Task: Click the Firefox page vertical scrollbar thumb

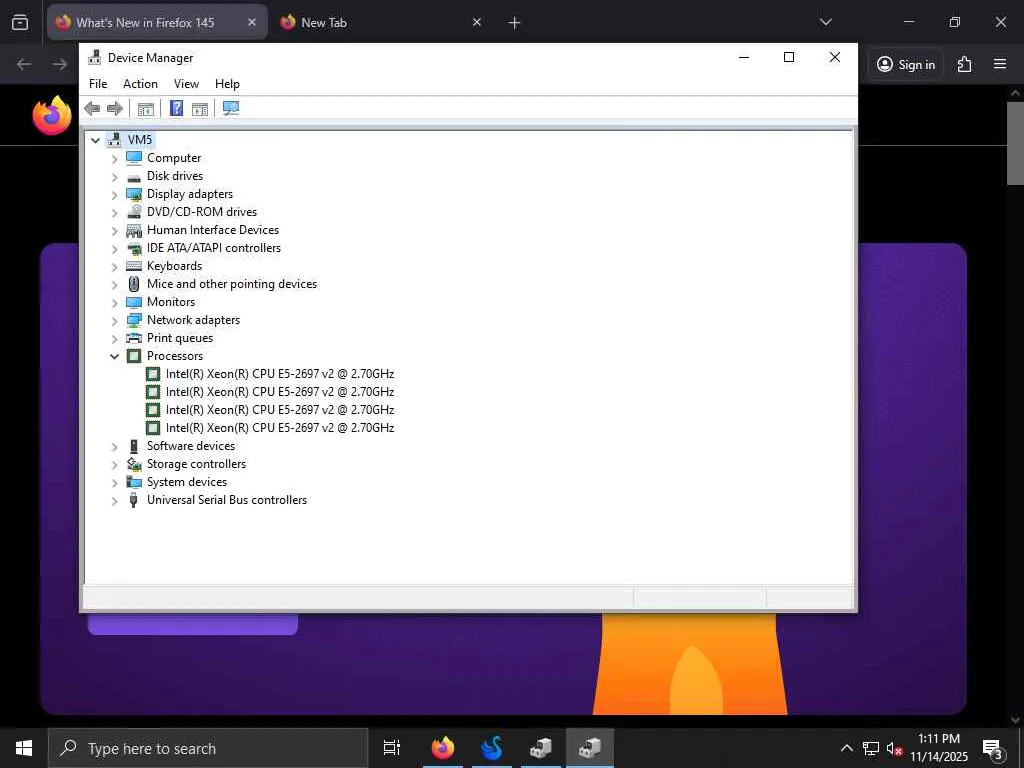Action: [1016, 143]
